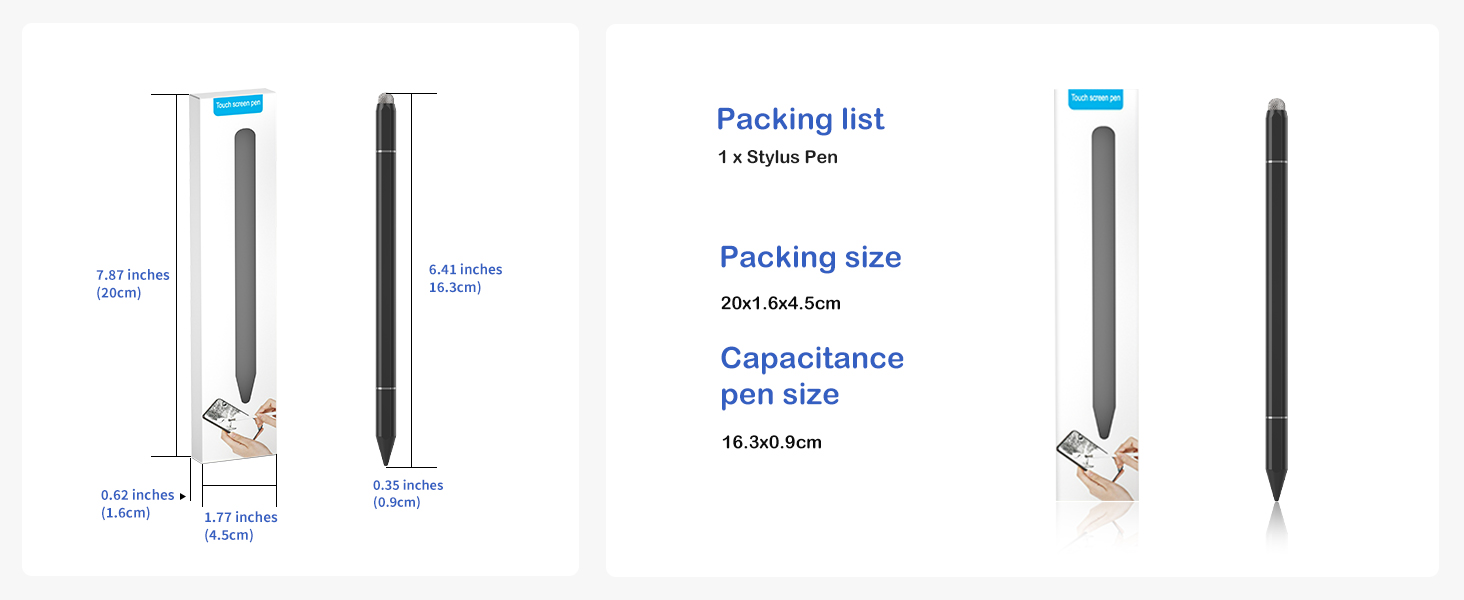Select the '1 x Stylus Pen' text

(778, 157)
